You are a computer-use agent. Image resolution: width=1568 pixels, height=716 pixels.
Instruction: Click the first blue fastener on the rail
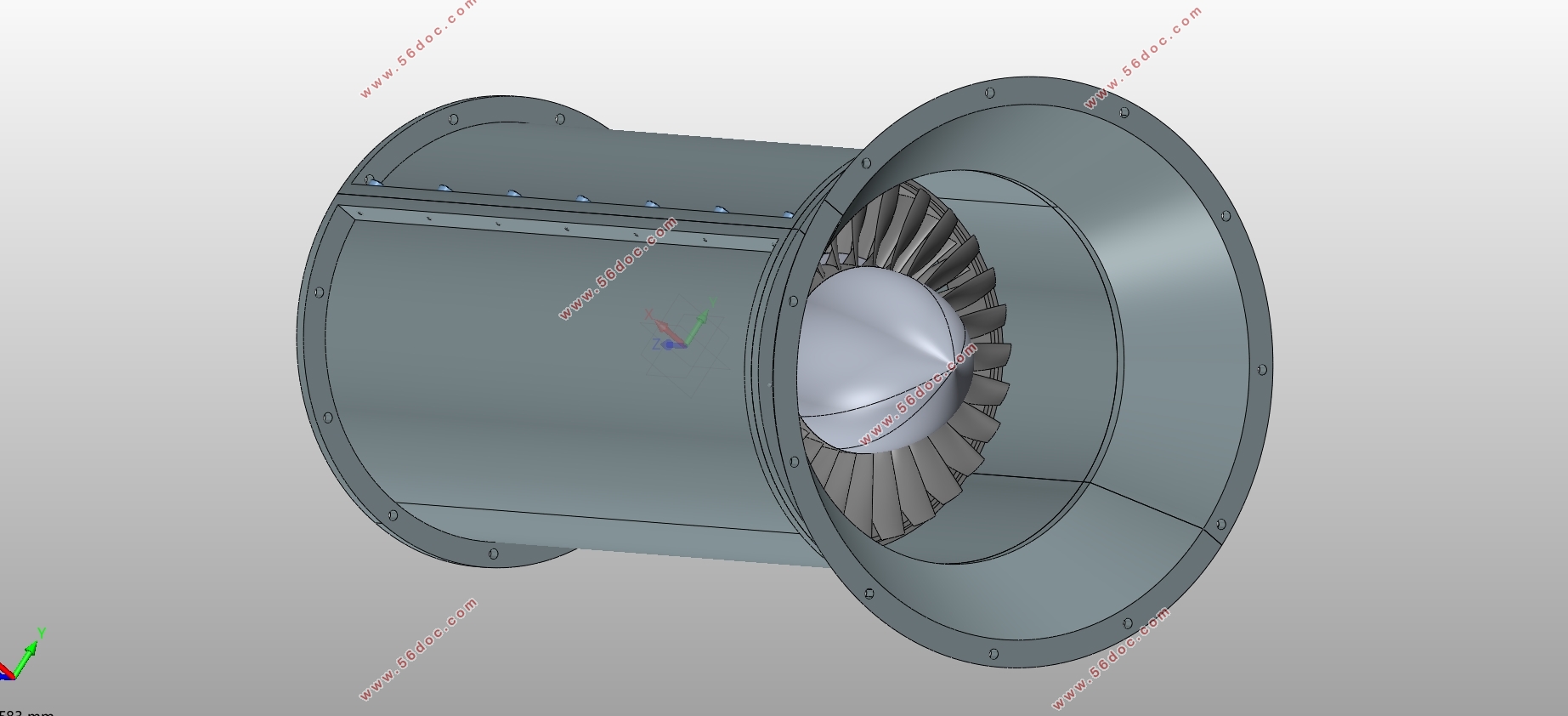(x=371, y=179)
